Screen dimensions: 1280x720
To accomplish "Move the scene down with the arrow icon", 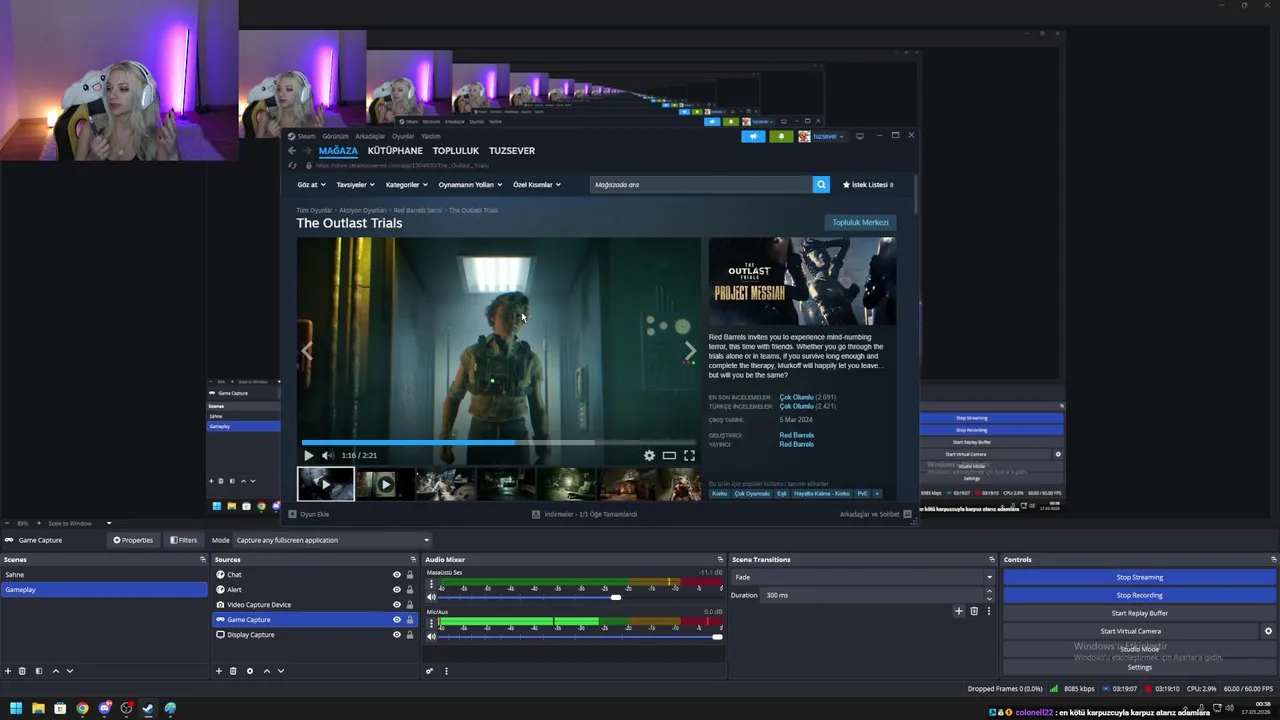I will point(70,671).
